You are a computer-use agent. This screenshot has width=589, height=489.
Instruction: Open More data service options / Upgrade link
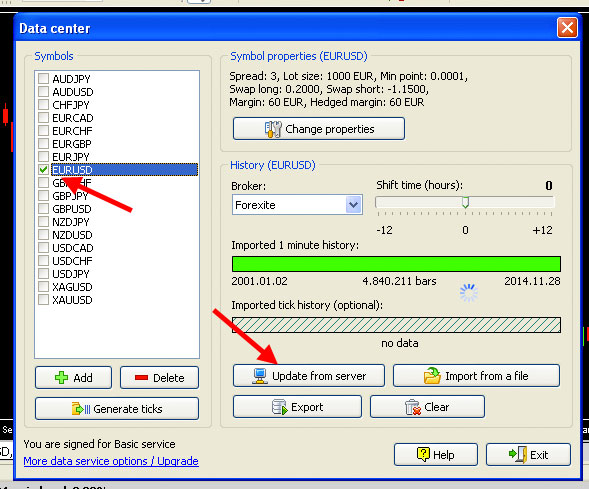coord(111,461)
